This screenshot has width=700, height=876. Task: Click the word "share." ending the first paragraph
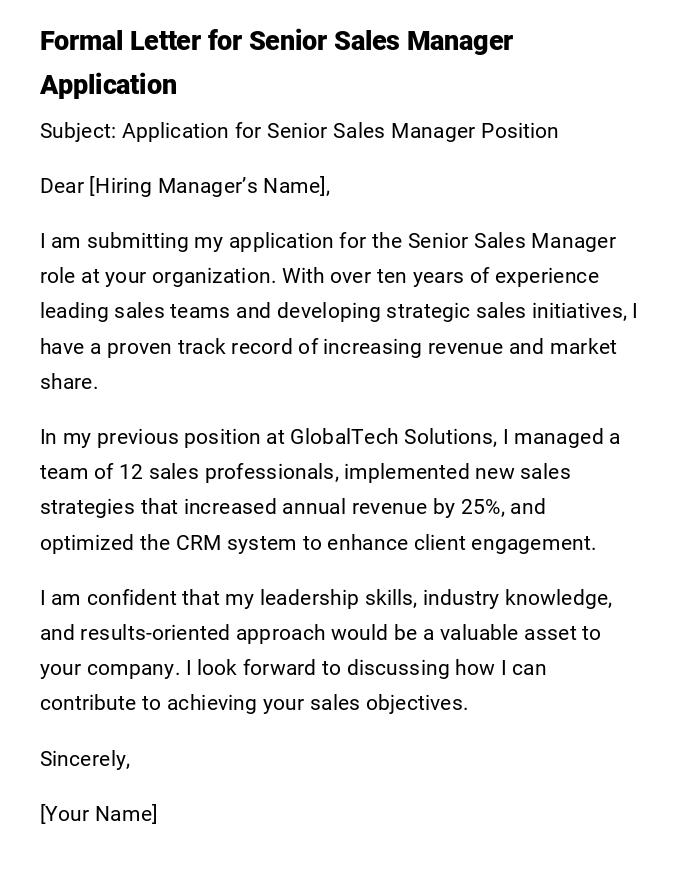69,382
